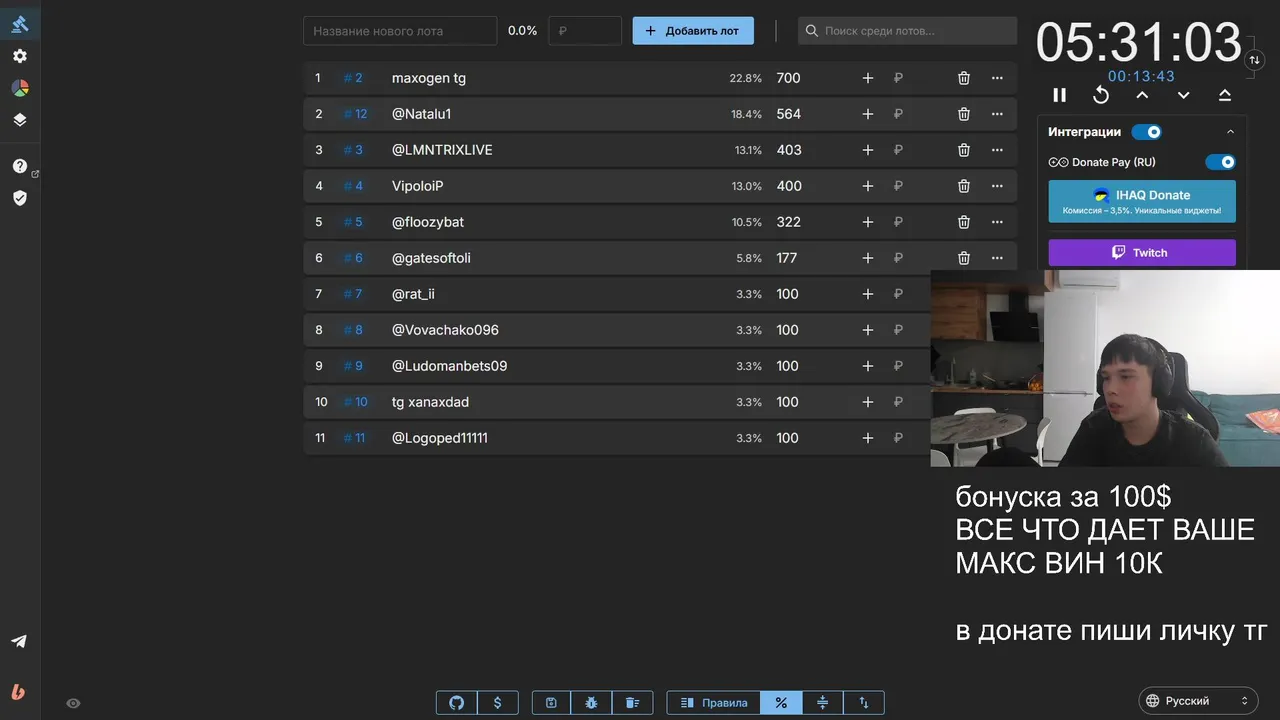Open more options for @LMNTRIXLIVE
This screenshot has height=720, width=1280.
997,150
